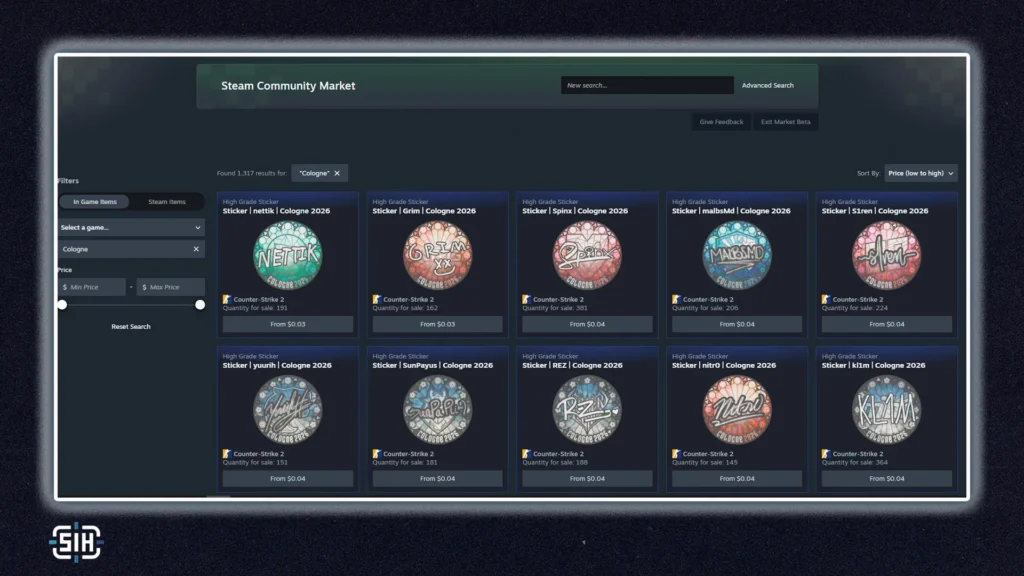Image resolution: width=1024 pixels, height=576 pixels.
Task: Grab the minimum price slider handle
Action: coord(62,305)
